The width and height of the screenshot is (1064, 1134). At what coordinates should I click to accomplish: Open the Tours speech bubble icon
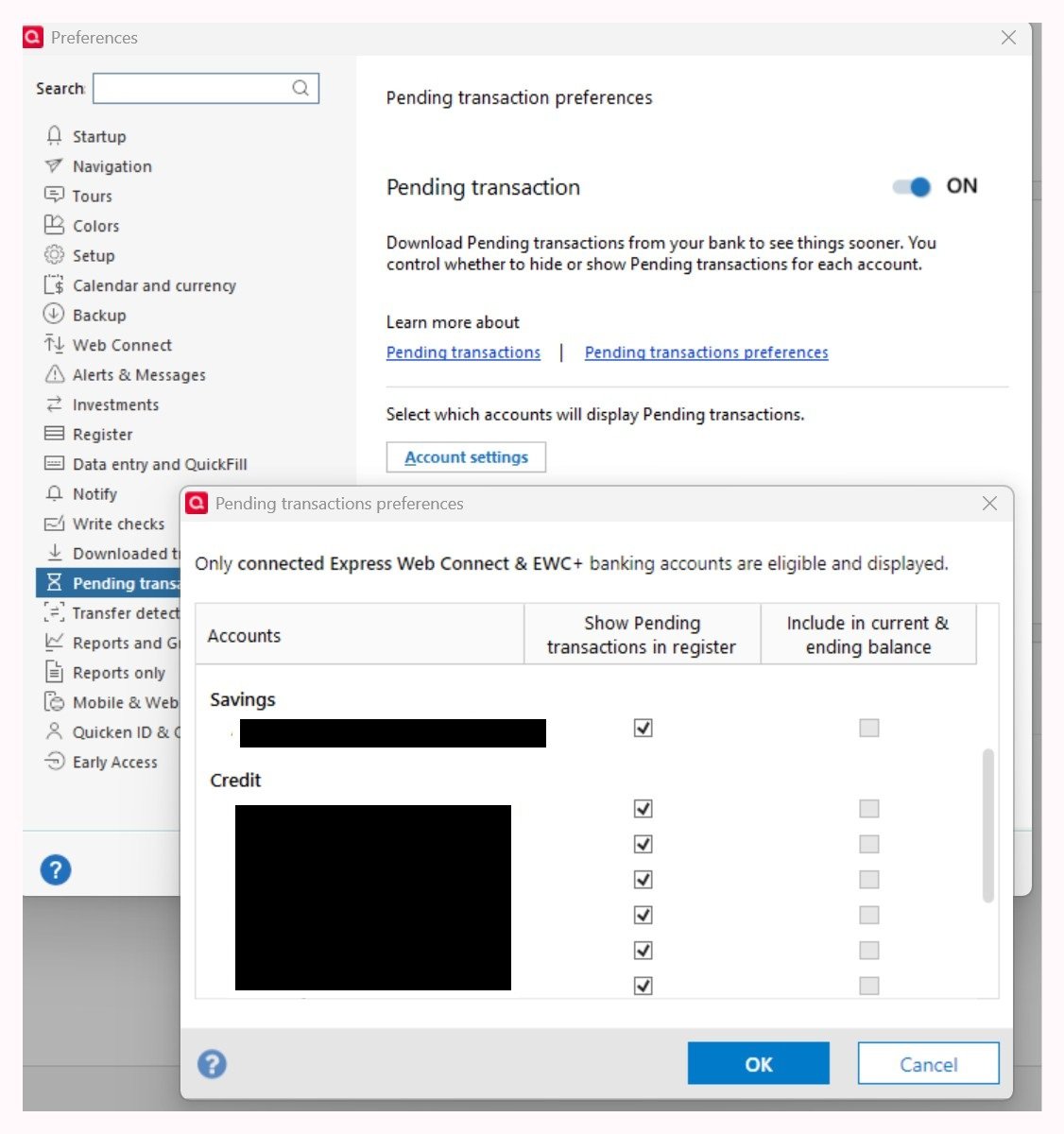point(54,196)
